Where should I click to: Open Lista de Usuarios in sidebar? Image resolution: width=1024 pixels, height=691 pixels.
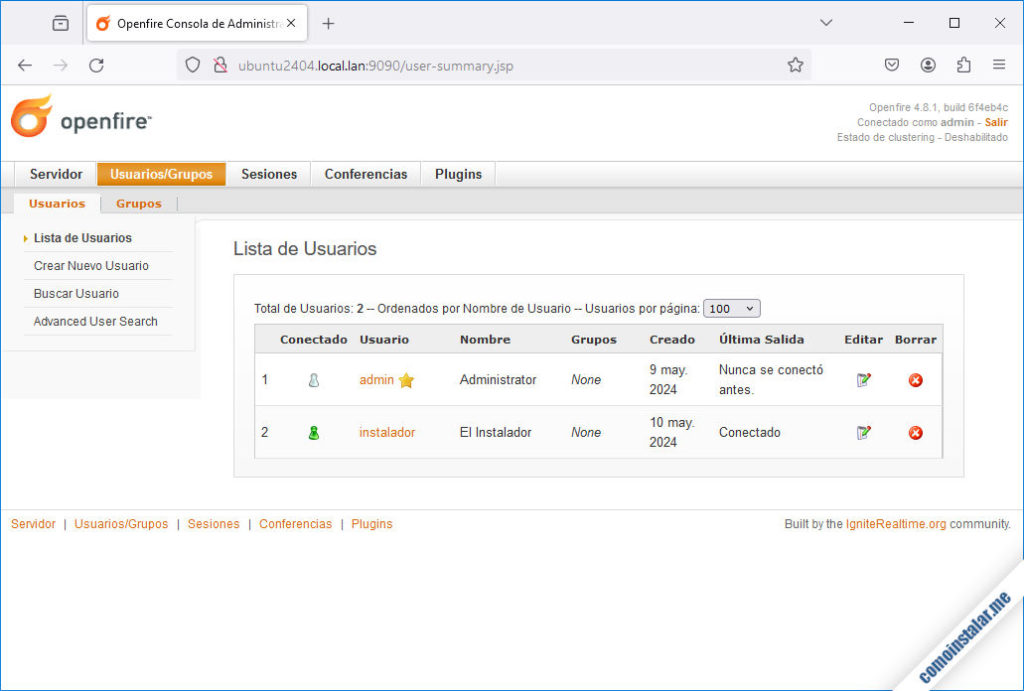pos(82,238)
